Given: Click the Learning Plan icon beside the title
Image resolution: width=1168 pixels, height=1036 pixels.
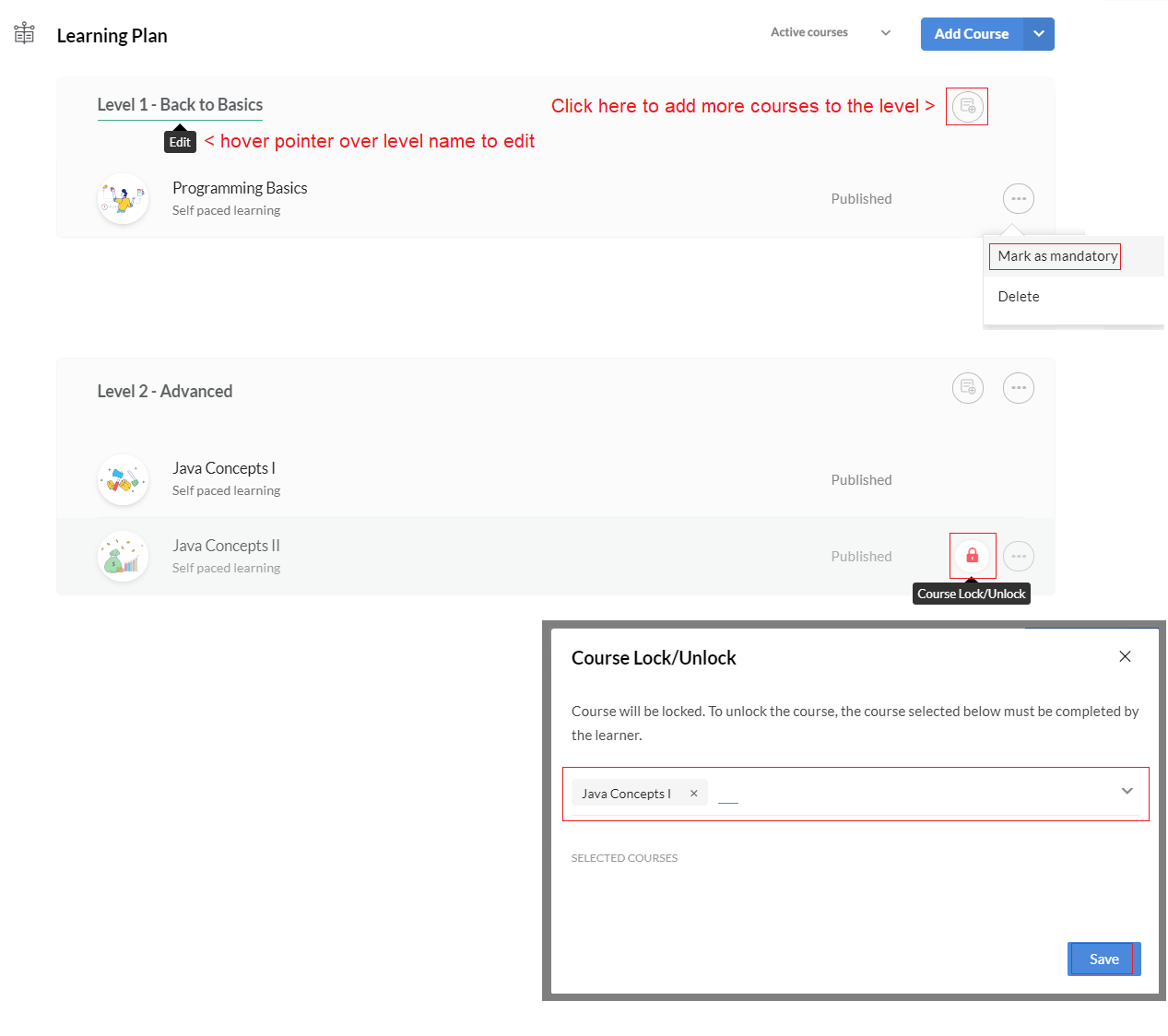Looking at the screenshot, I should (x=25, y=34).
